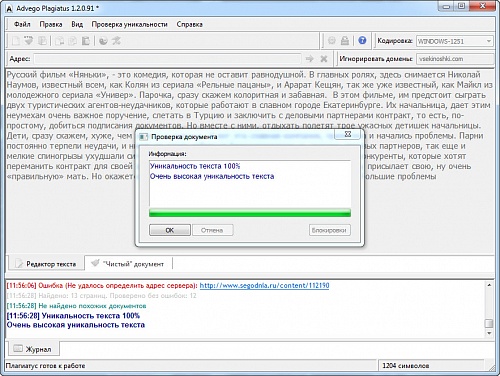500x376 pixels.
Task: Open Вид menu
Action: click(77, 24)
